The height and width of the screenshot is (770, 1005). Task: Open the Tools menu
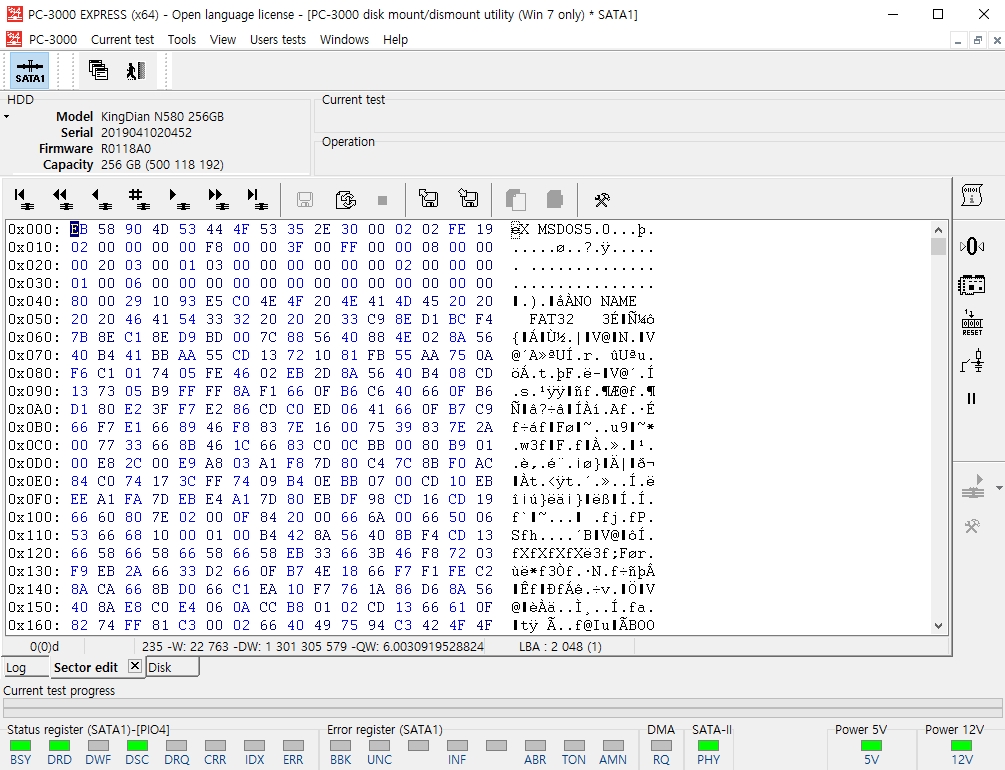point(181,40)
